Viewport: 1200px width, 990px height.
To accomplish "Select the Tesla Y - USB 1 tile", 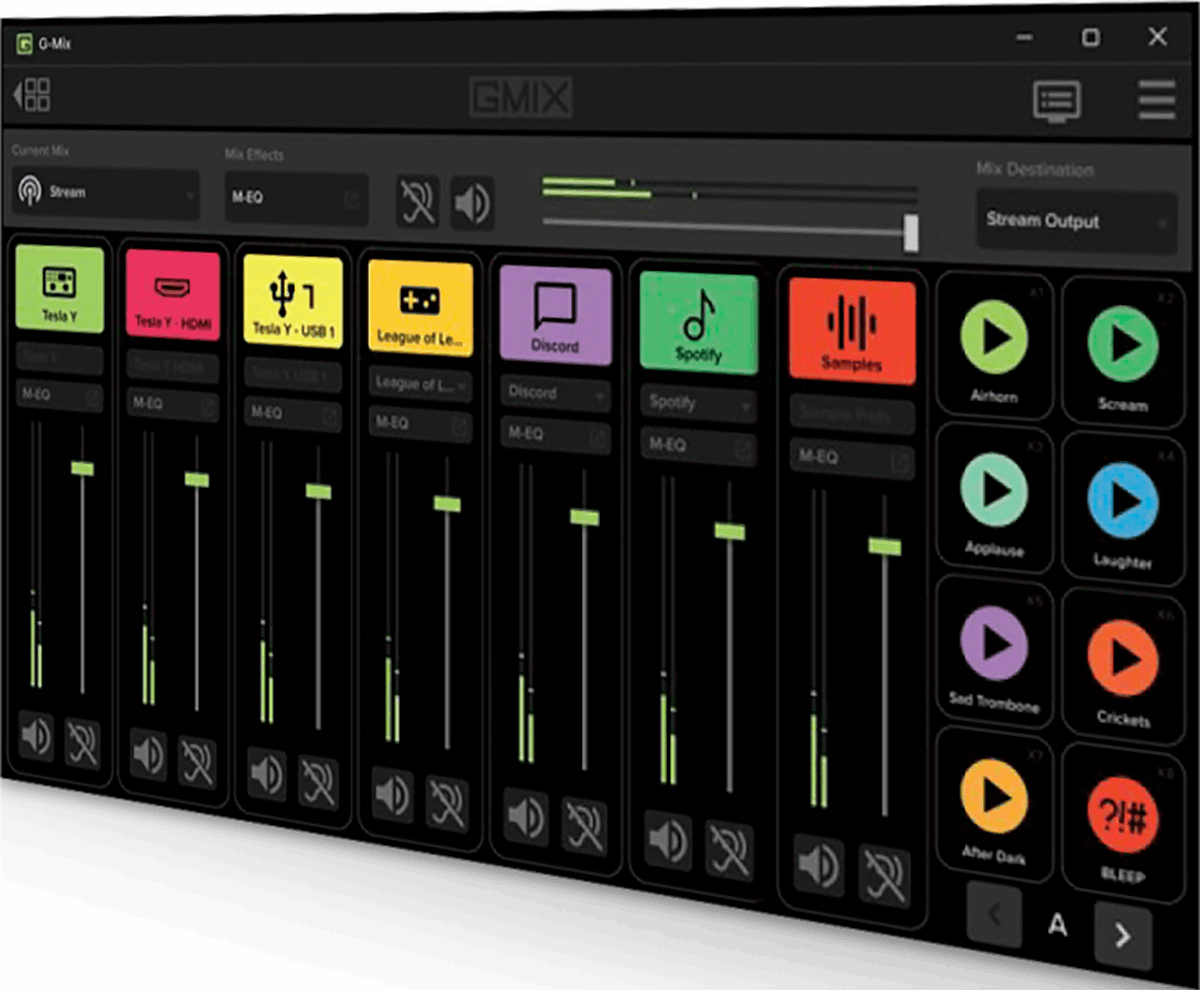I will pyautogui.click(x=293, y=301).
